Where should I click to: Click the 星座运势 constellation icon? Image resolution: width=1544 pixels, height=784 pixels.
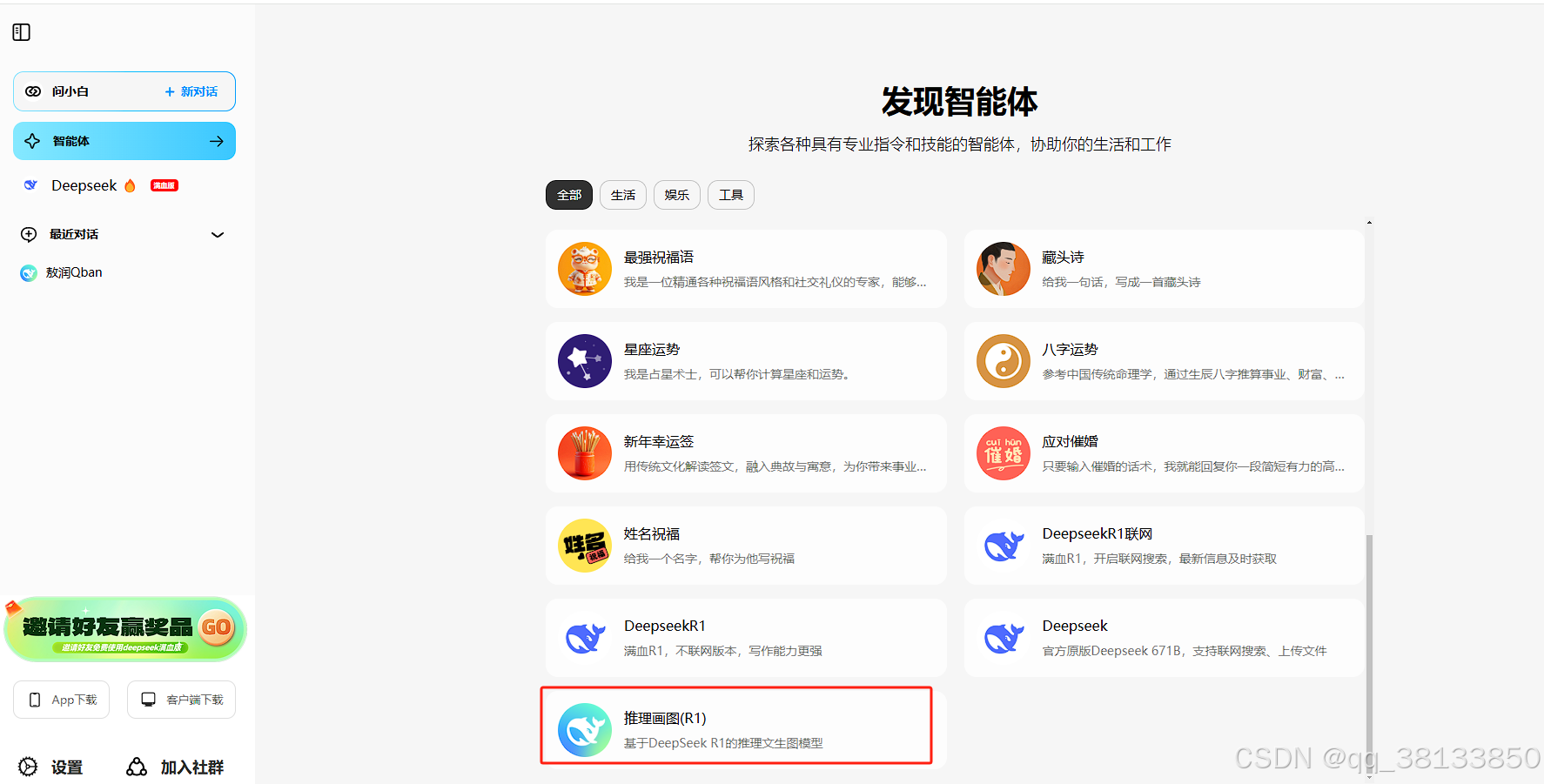585,361
